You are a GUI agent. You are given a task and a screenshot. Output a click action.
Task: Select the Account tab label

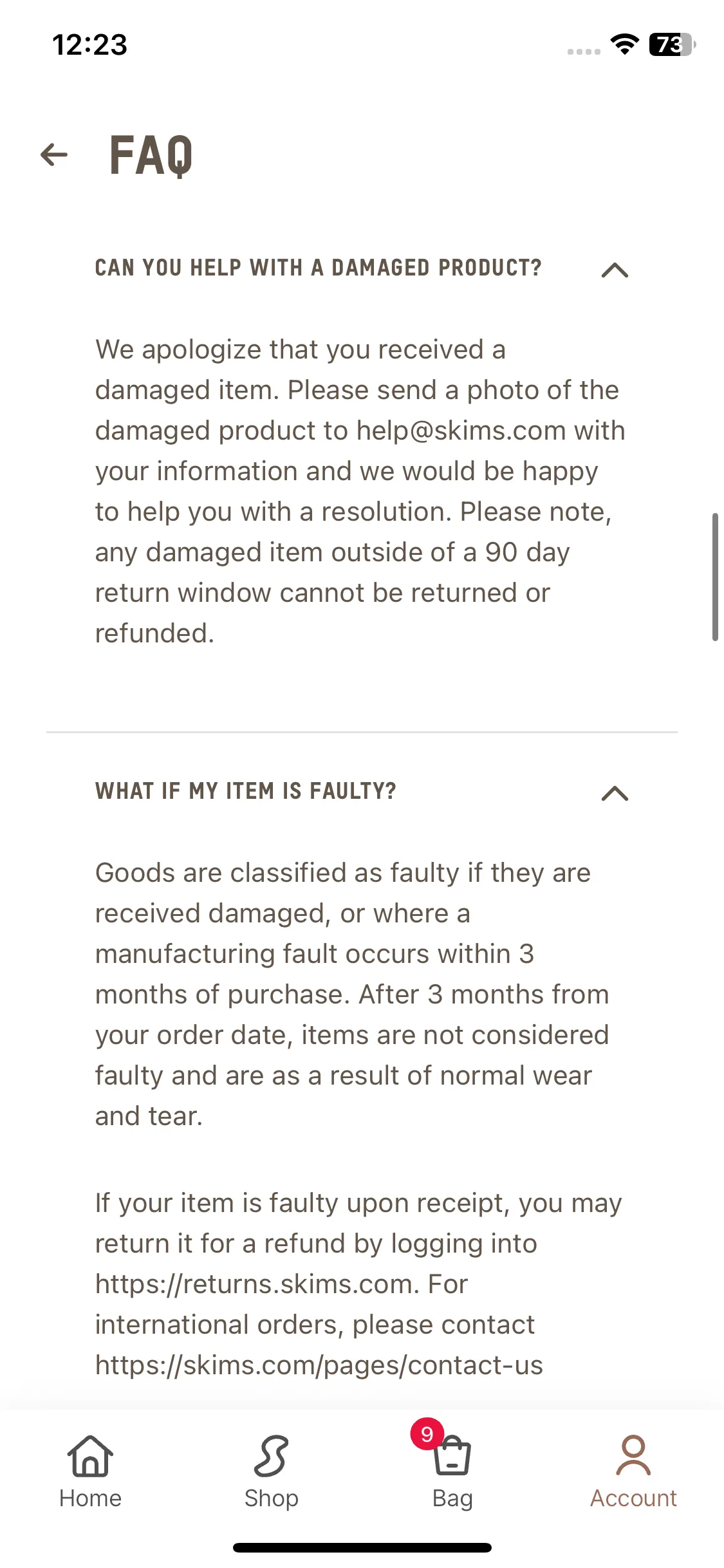pos(633,1498)
